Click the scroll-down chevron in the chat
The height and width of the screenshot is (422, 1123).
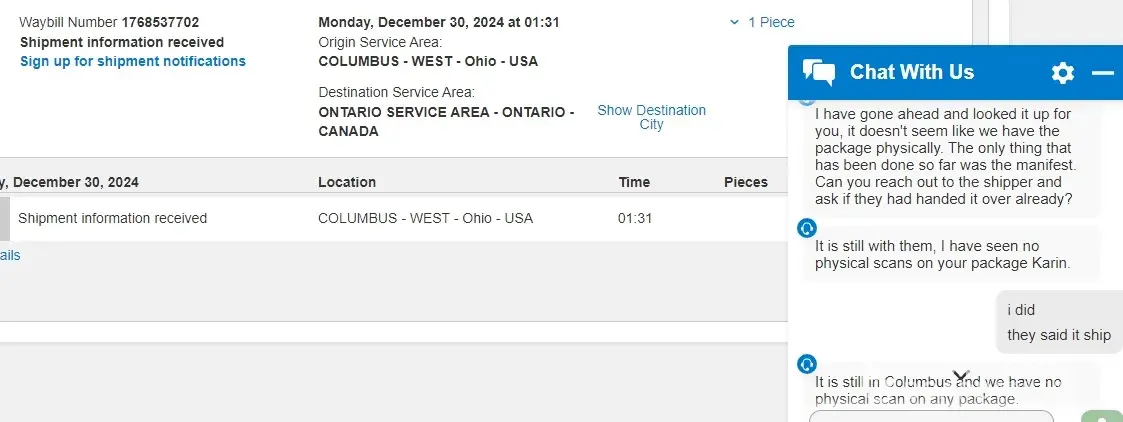tap(961, 377)
